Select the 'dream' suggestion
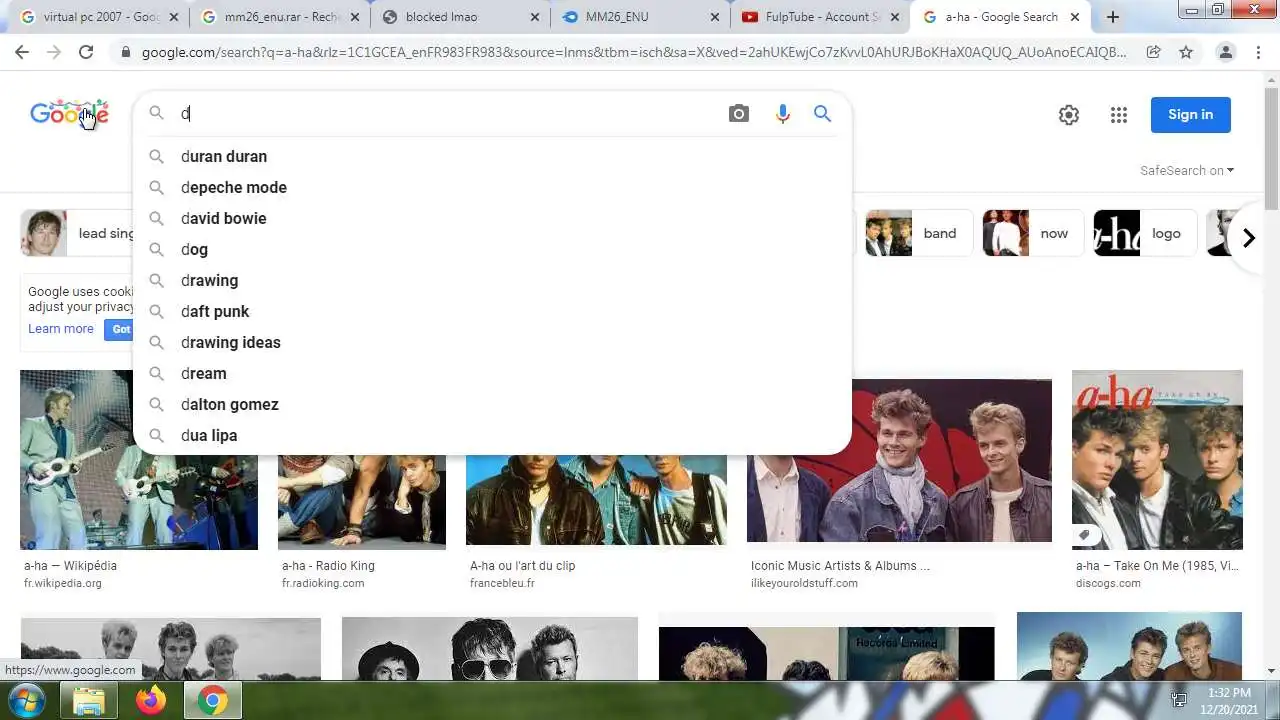Screen dimensions: 1280x720 pos(491,373)
